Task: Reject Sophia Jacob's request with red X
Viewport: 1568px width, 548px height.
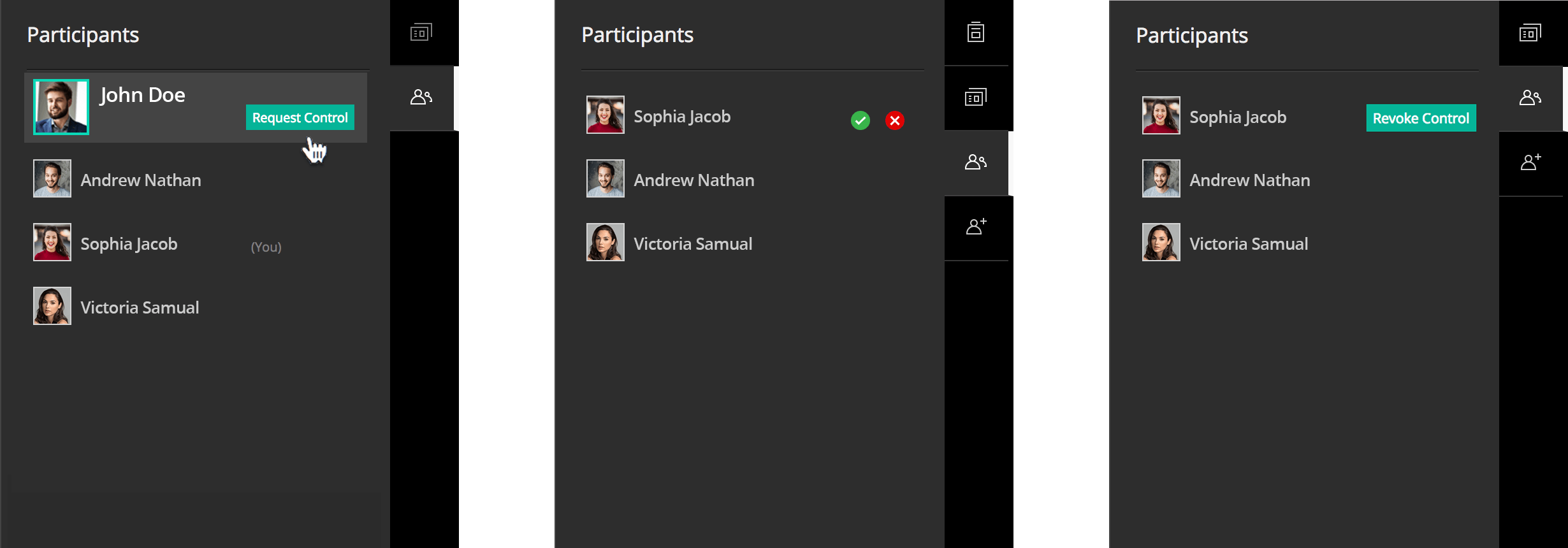Action: (x=894, y=120)
